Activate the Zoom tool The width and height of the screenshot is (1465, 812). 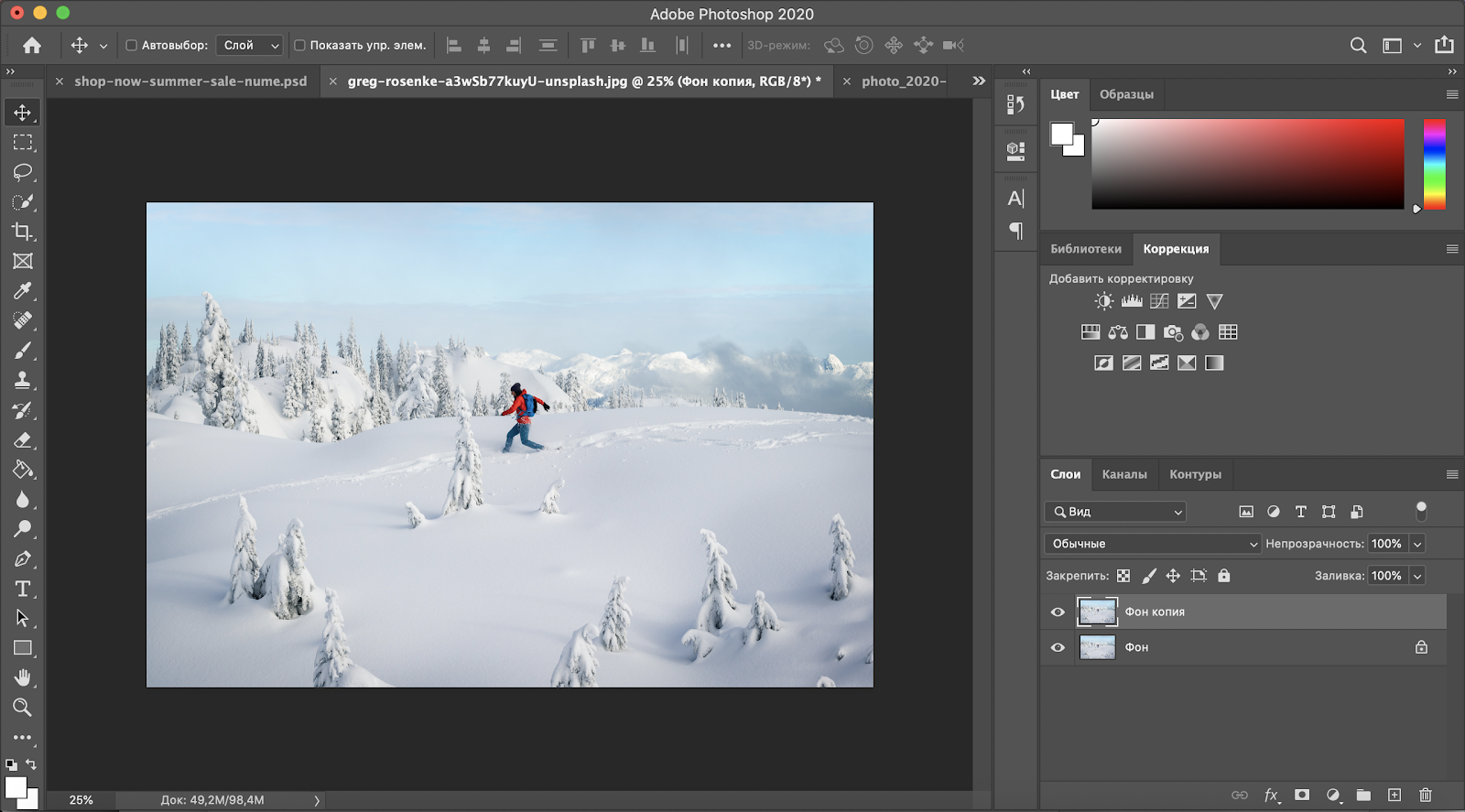click(x=23, y=708)
